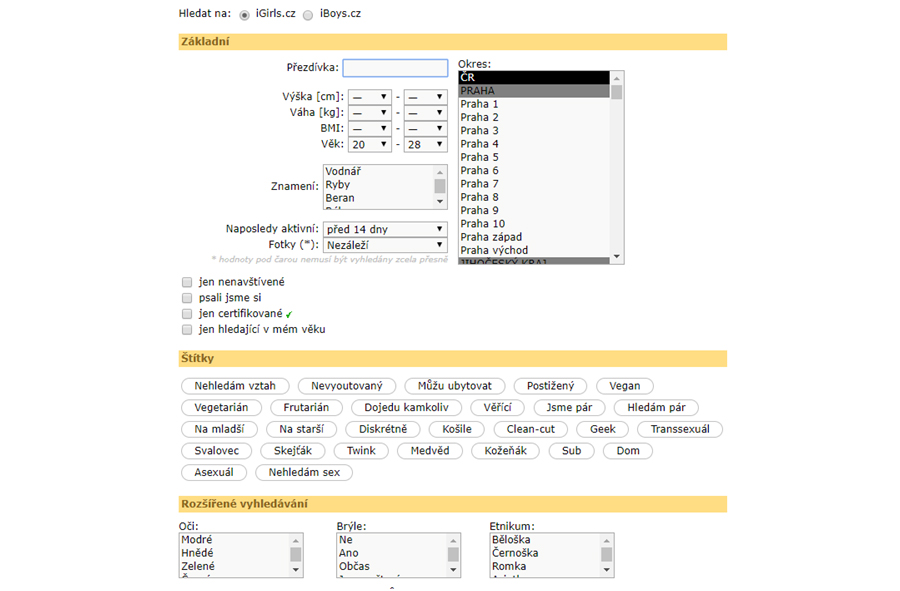Toggle the 'Asexuál' tag
Image resolution: width=900 pixels, height=591 pixels.
(x=214, y=472)
